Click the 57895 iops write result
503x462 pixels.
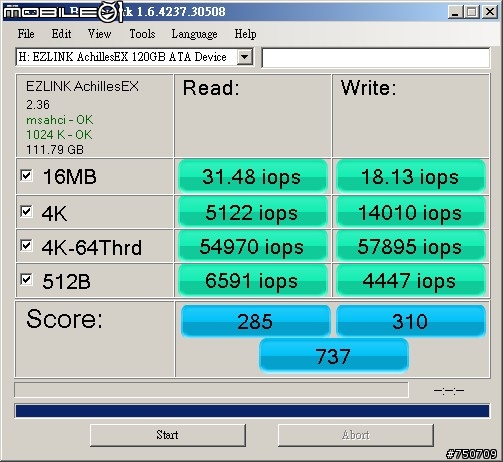click(x=411, y=246)
